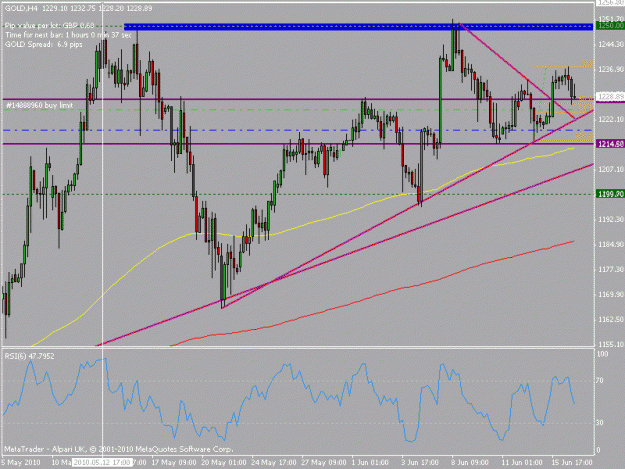This screenshot has width=625, height=469.
Task: Click the purple 1214.60 price level tag
Action: point(610,144)
